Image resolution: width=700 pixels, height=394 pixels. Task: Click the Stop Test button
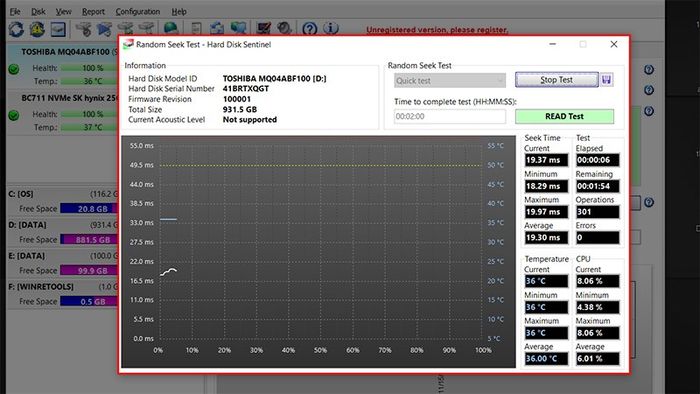pyautogui.click(x=556, y=80)
